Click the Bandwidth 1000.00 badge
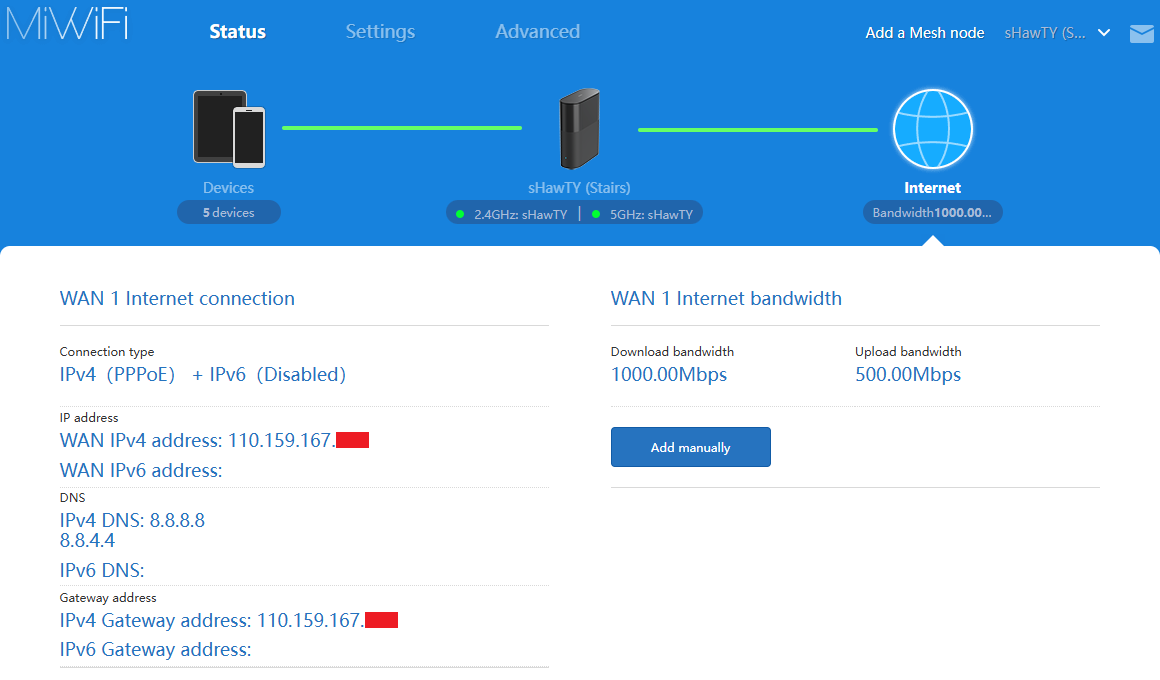This screenshot has width=1160, height=680. (x=932, y=213)
